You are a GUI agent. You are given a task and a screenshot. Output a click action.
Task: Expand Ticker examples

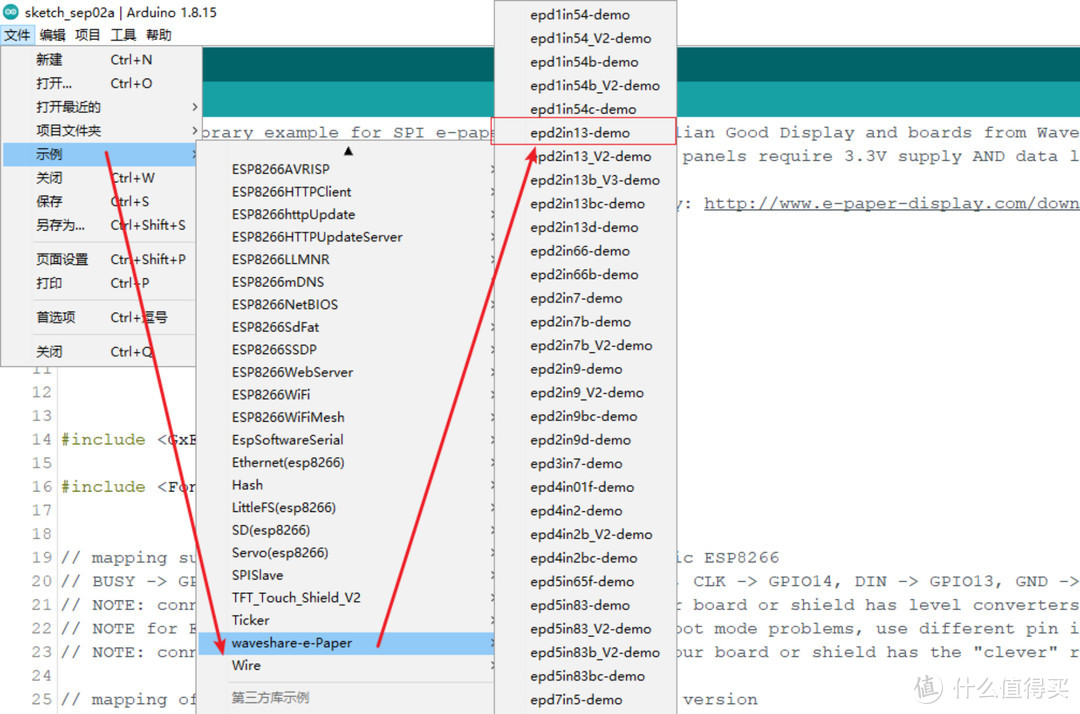(346, 620)
